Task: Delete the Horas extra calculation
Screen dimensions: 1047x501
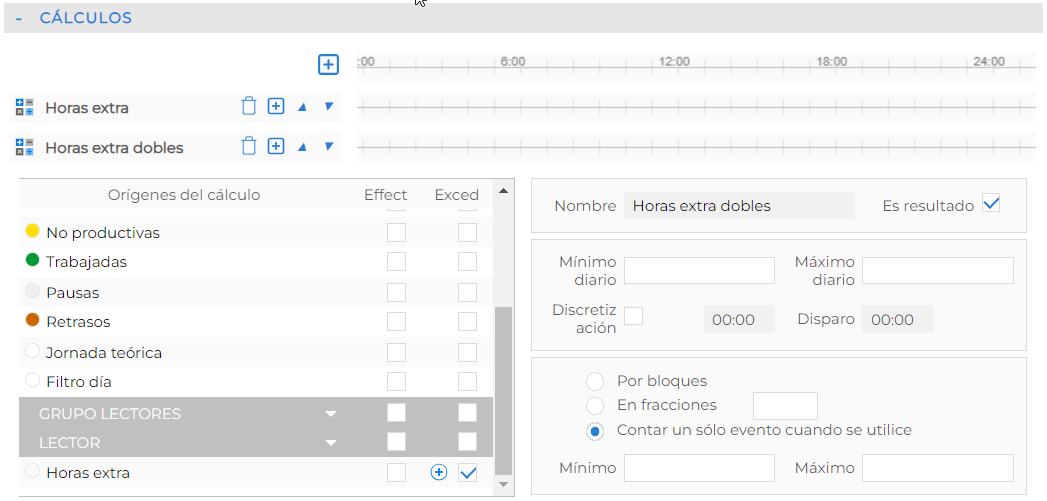Action: [x=248, y=106]
